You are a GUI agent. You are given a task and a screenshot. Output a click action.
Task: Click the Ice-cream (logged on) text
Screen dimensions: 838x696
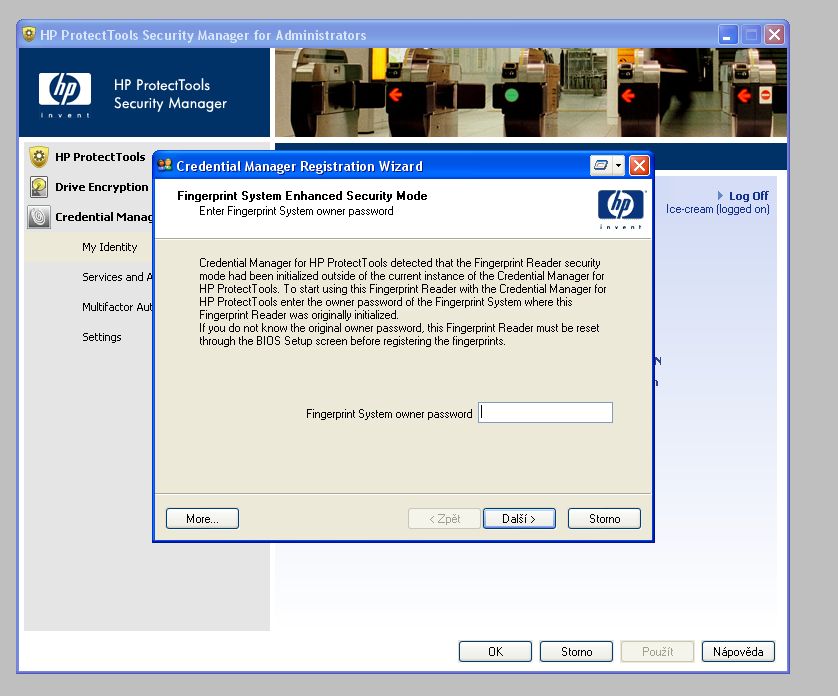point(718,209)
